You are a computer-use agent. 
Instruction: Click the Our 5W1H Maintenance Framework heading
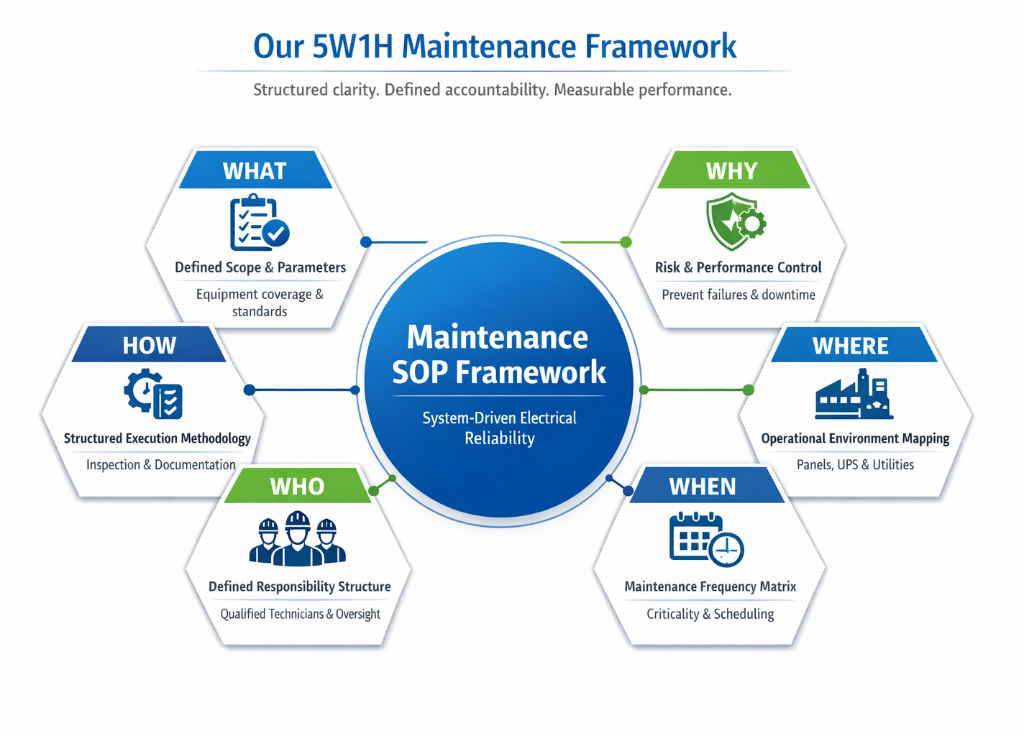tap(494, 46)
